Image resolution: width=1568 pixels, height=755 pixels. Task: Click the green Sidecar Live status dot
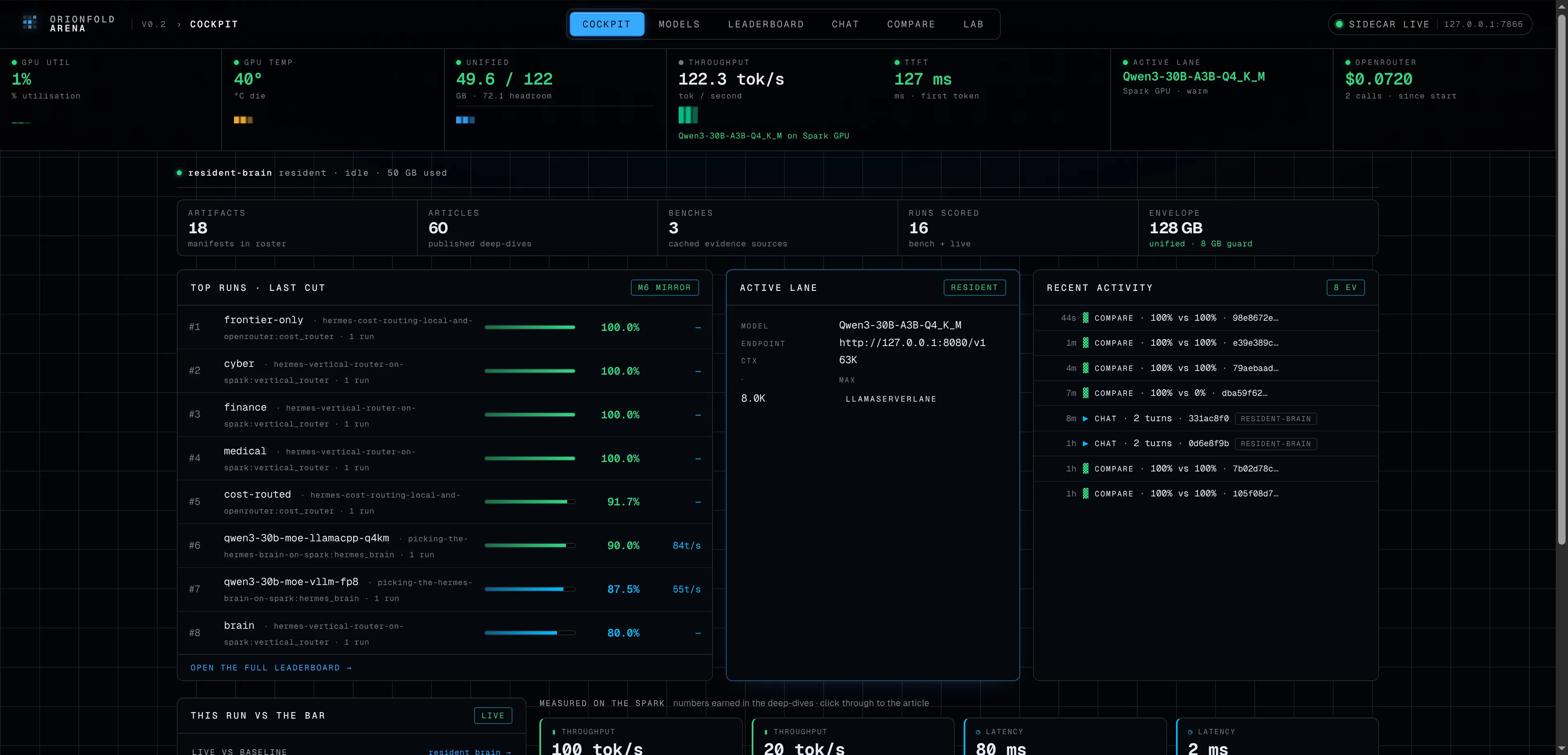[x=1339, y=25]
